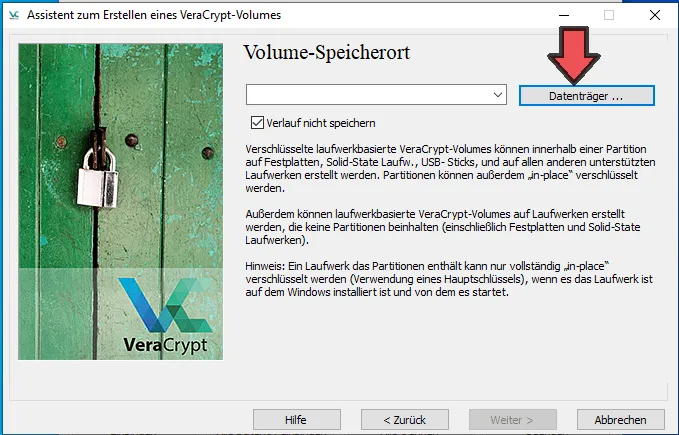Click the Verlauf nicht speichern label text
The width and height of the screenshot is (679, 435).
pos(321,123)
